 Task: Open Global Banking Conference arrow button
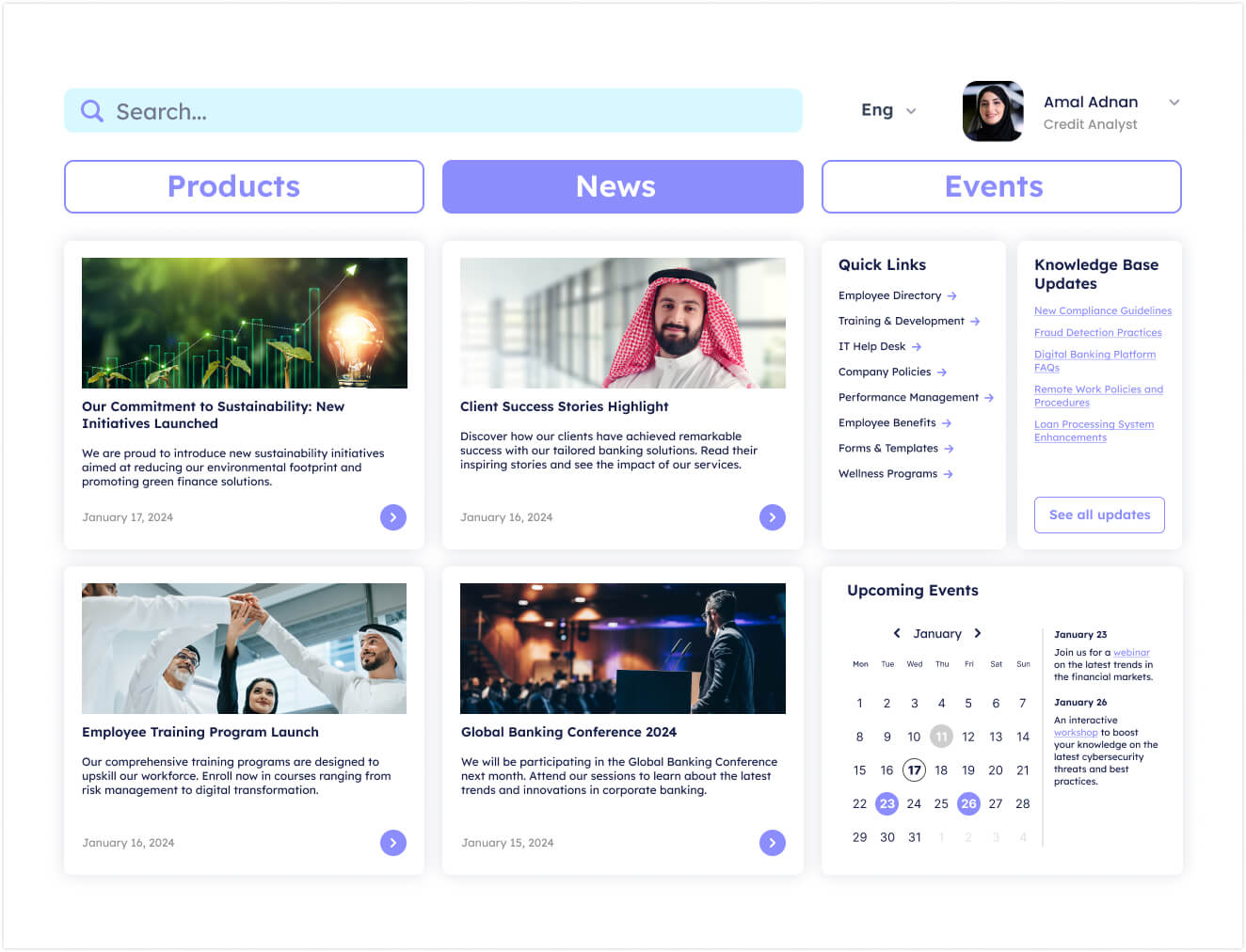pyautogui.click(x=772, y=843)
